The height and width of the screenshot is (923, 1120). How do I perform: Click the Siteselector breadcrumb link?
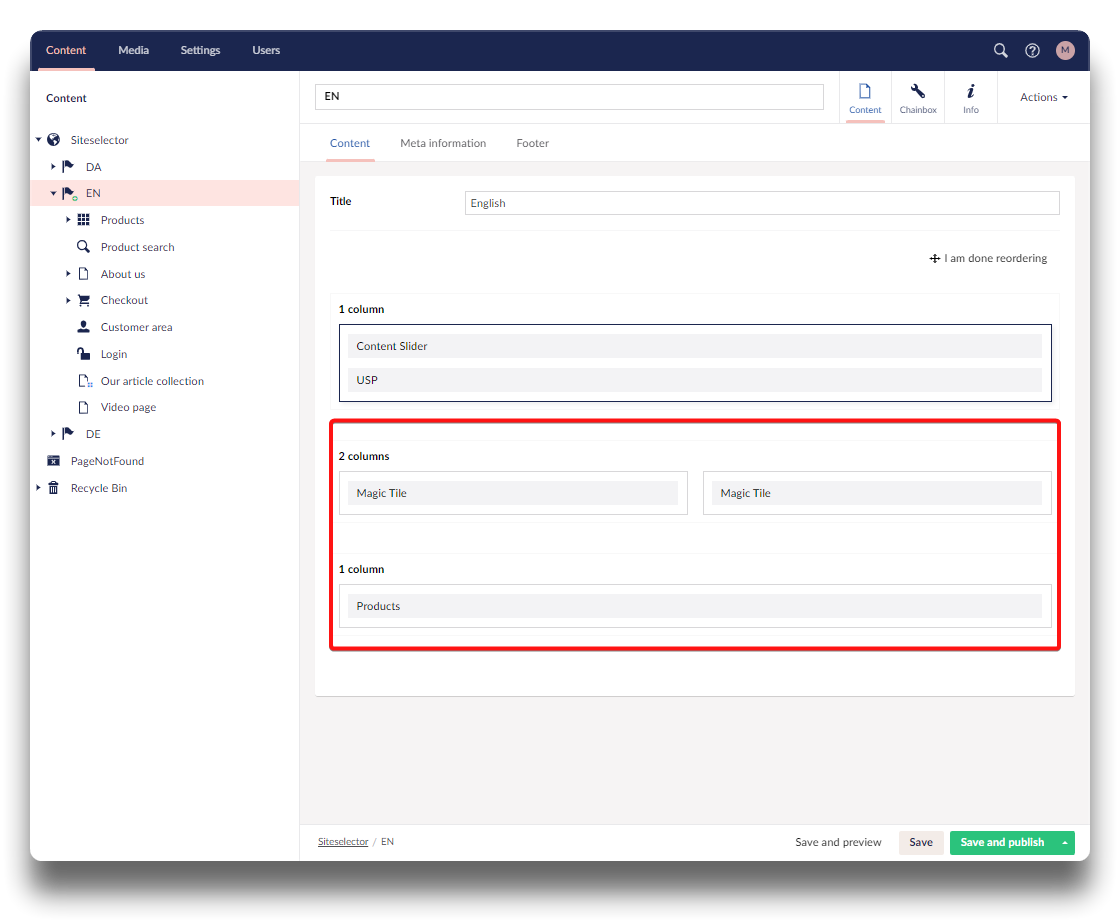[343, 842]
